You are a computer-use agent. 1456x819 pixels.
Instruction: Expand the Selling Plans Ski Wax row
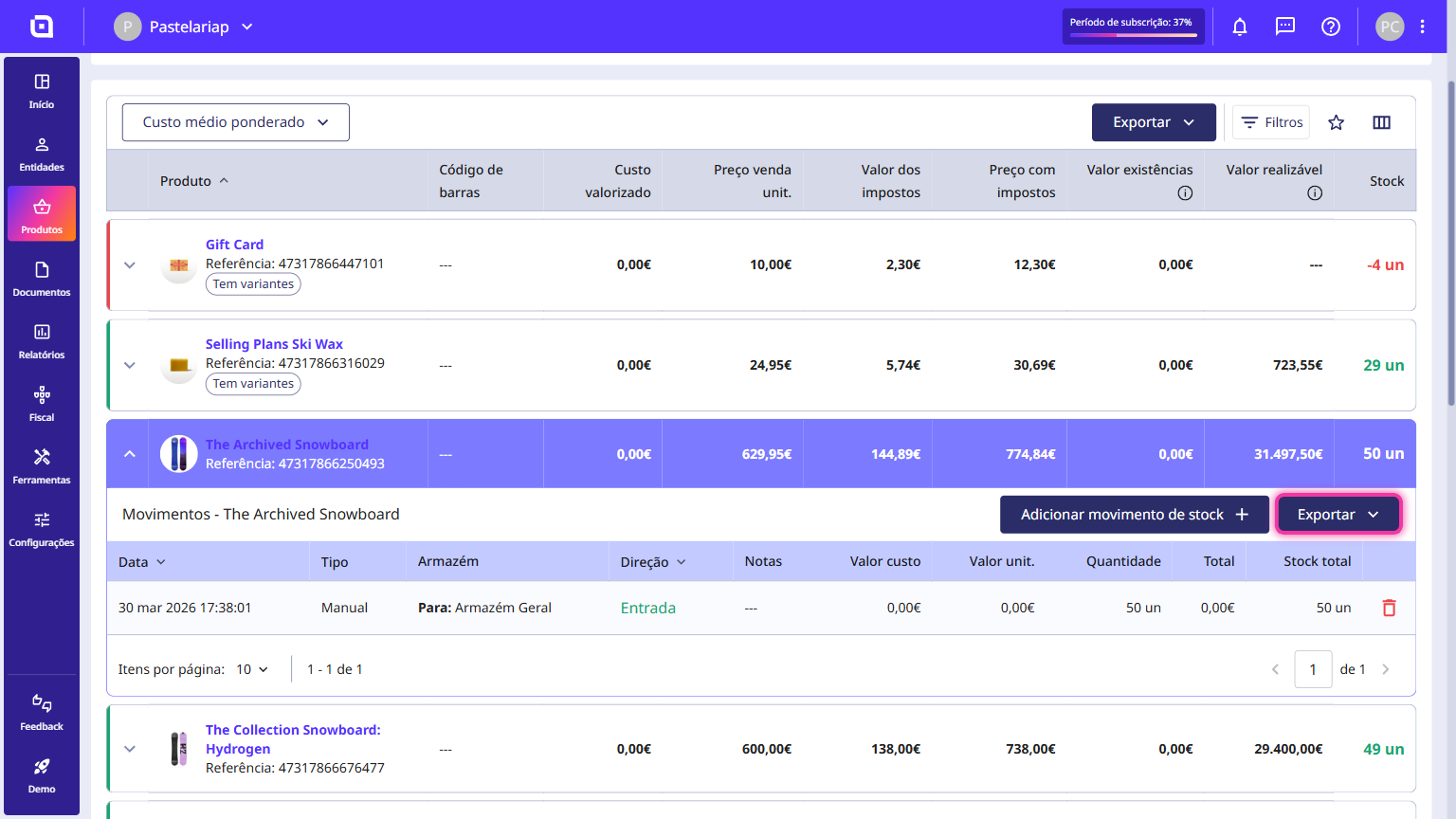(x=130, y=365)
